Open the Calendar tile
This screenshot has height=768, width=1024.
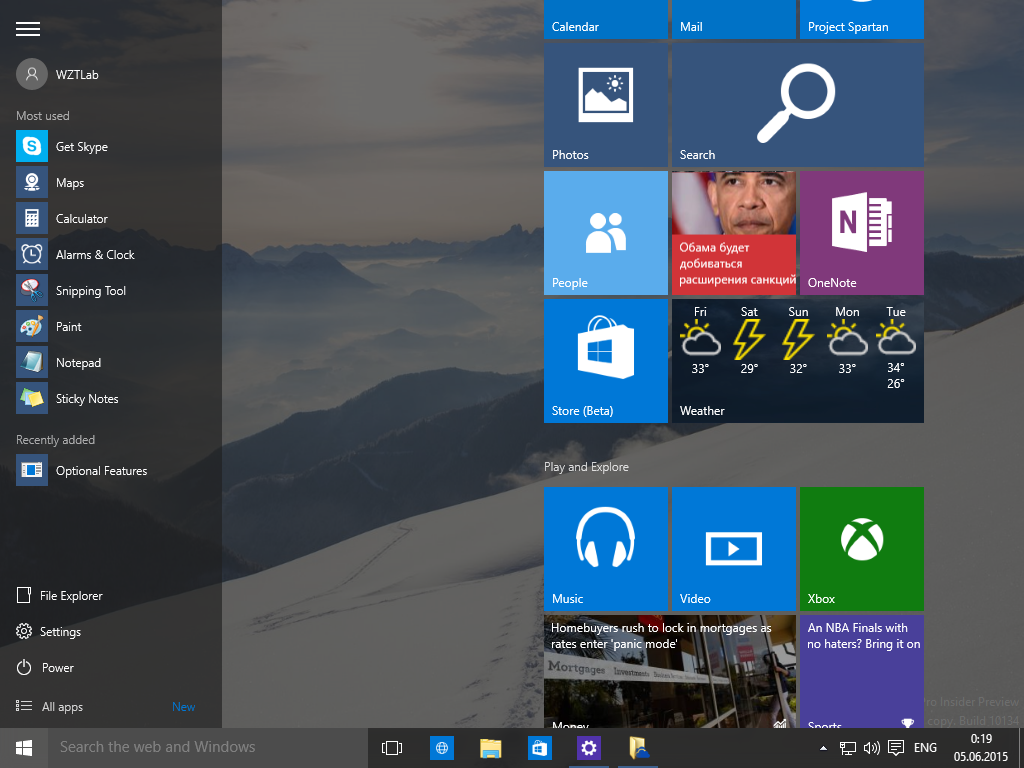606,20
